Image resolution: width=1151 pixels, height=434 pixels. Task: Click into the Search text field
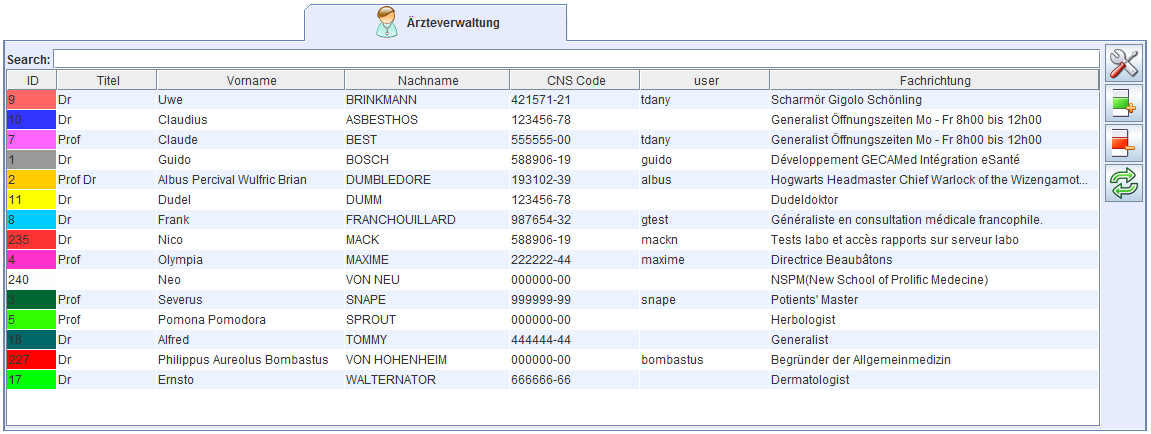(x=575, y=59)
